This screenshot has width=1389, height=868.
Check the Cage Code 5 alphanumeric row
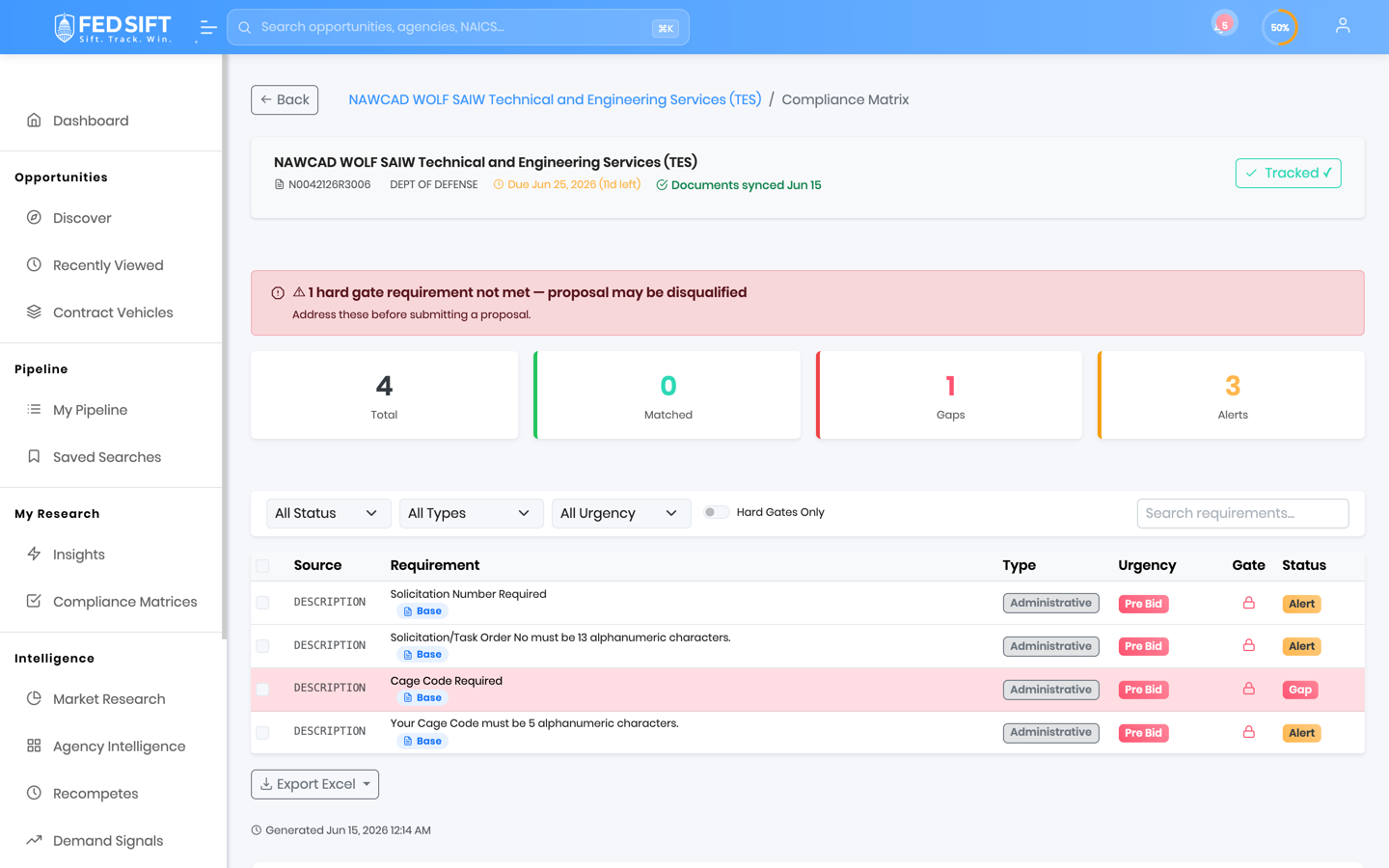click(x=262, y=733)
